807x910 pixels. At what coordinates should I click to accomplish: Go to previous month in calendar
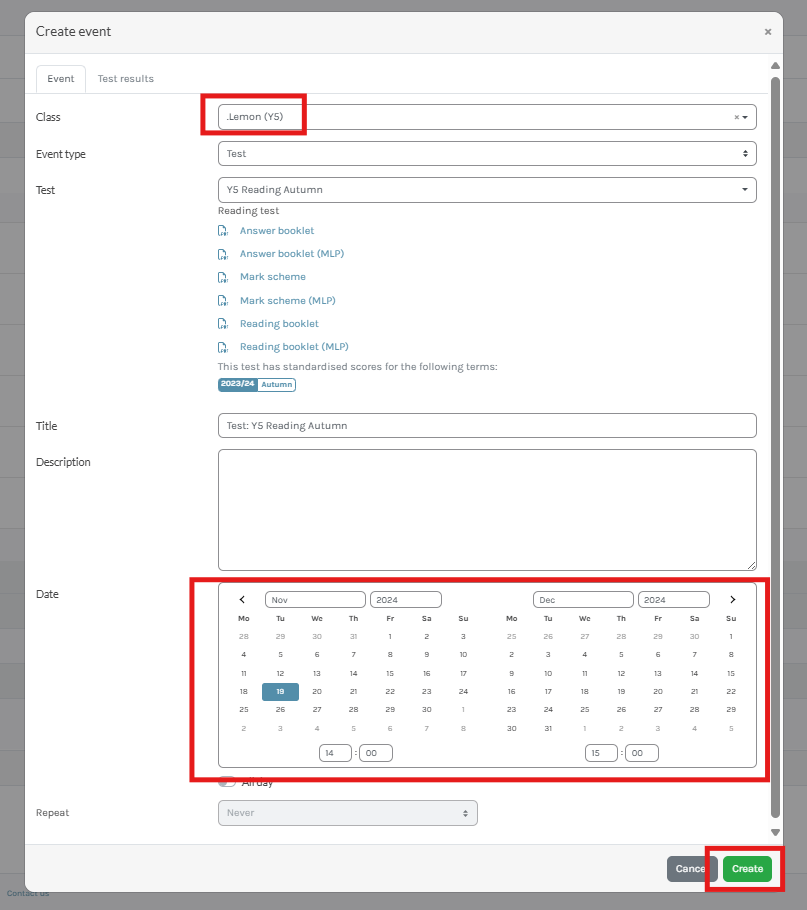[242, 600]
